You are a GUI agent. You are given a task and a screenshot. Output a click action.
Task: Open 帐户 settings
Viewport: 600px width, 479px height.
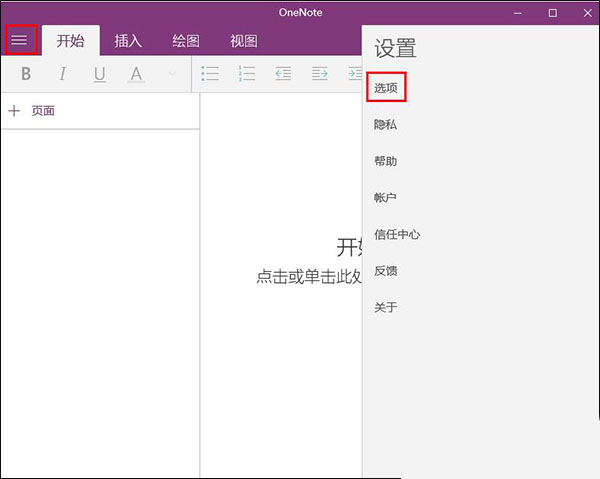(x=385, y=197)
